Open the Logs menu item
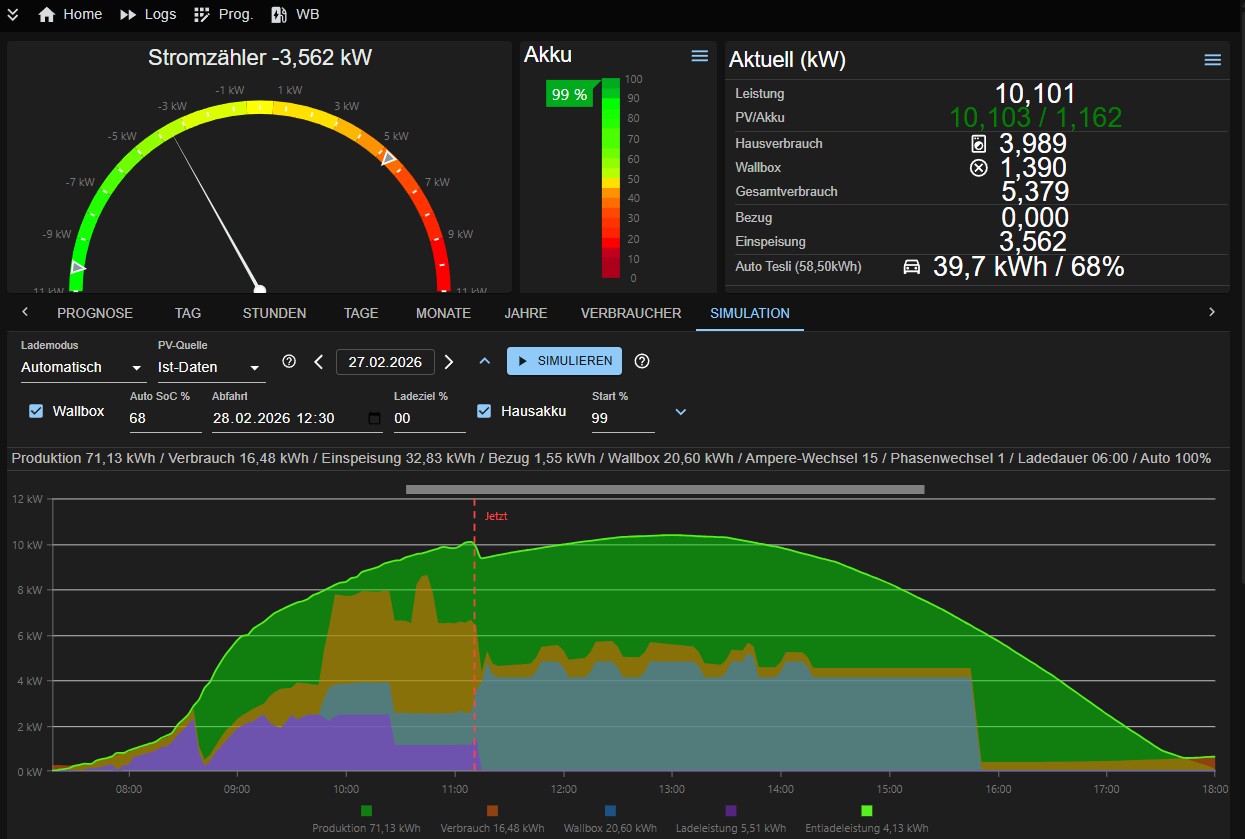The width and height of the screenshot is (1245, 839). [148, 14]
